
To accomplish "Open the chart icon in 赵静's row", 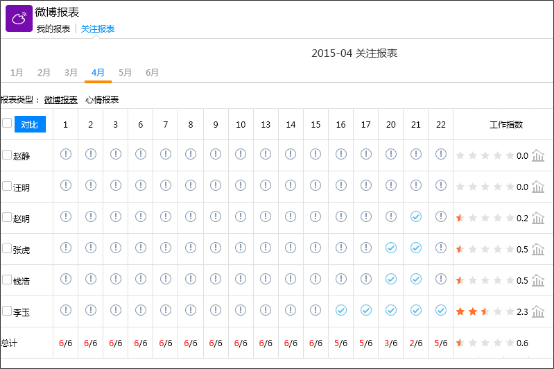I will click(x=538, y=156).
